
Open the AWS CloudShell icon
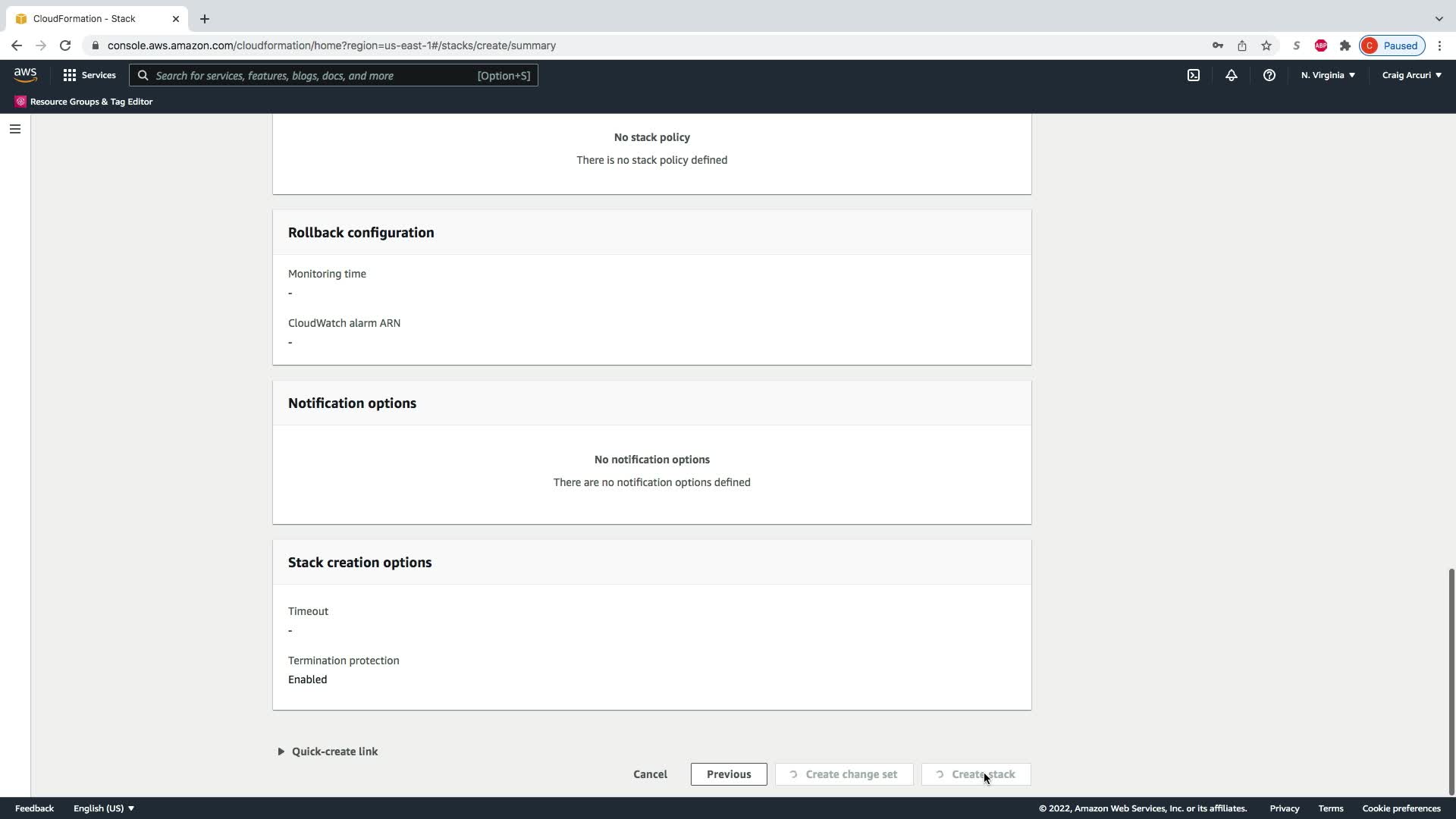(x=1194, y=75)
